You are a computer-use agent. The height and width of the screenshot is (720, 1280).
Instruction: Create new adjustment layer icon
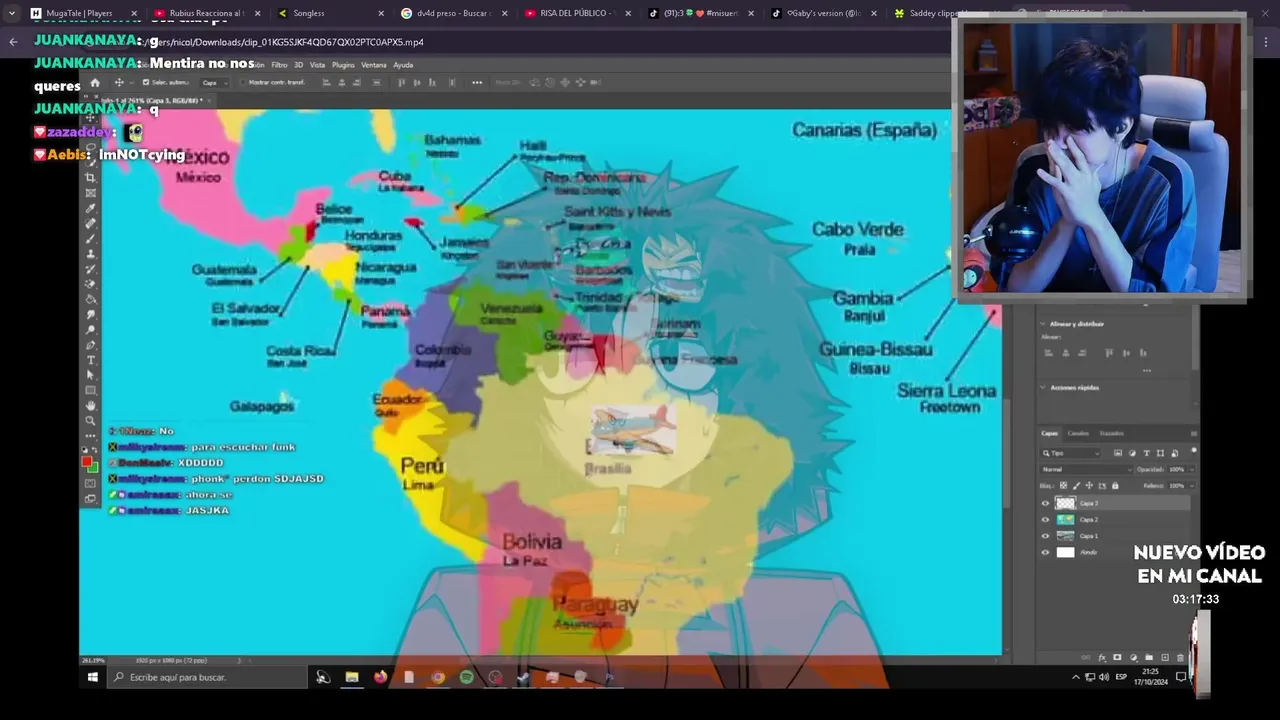tap(1133, 657)
